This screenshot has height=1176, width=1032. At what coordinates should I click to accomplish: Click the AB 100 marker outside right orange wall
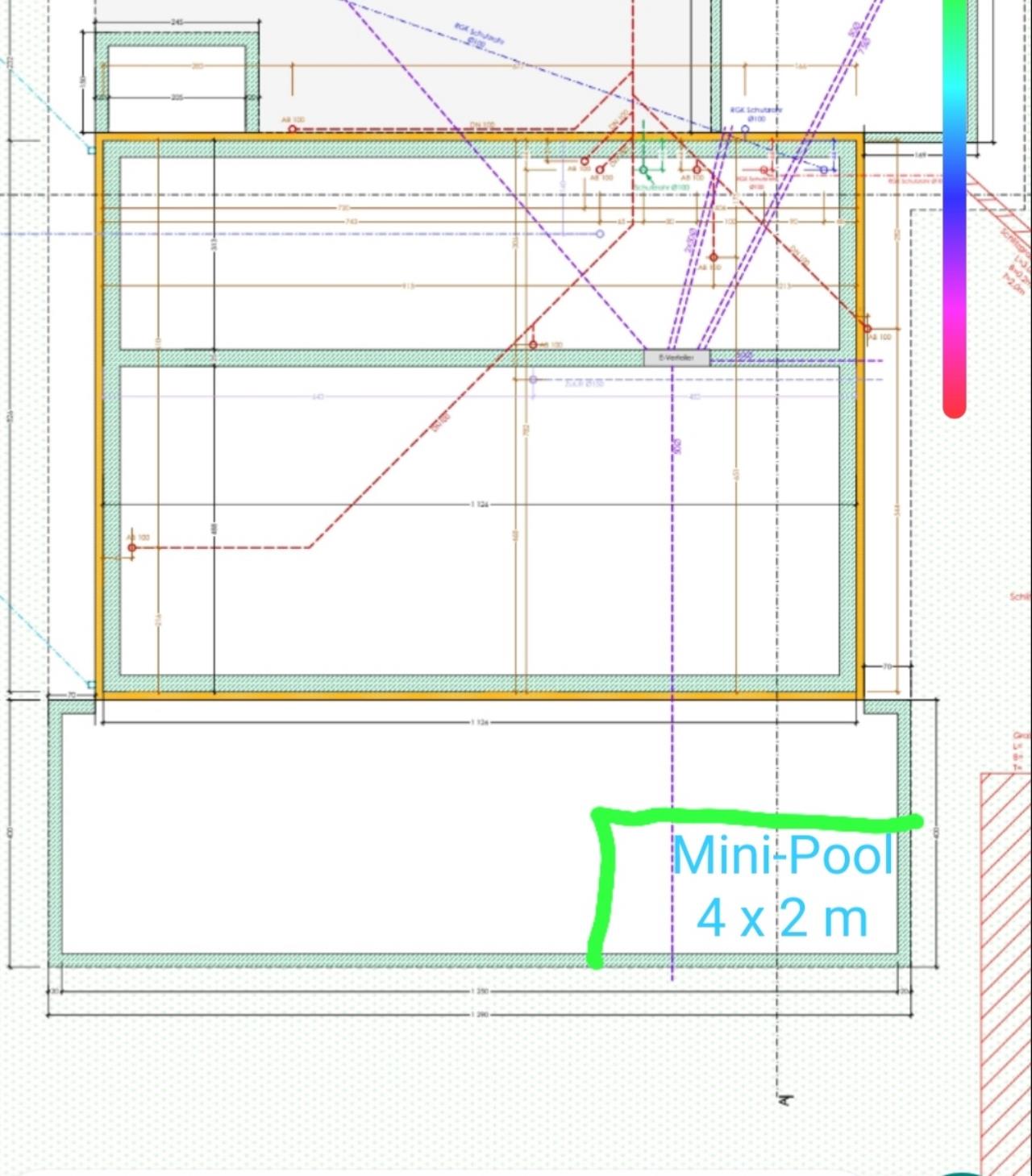(868, 328)
